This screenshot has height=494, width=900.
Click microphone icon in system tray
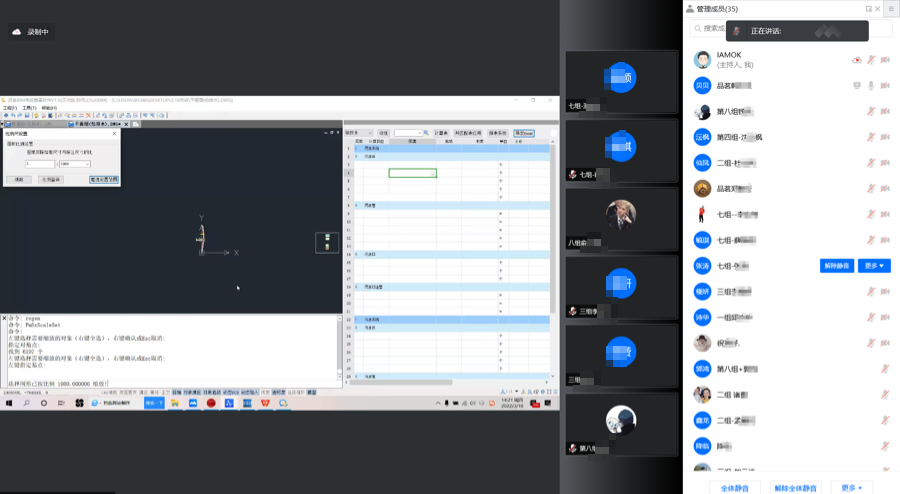pos(447,403)
